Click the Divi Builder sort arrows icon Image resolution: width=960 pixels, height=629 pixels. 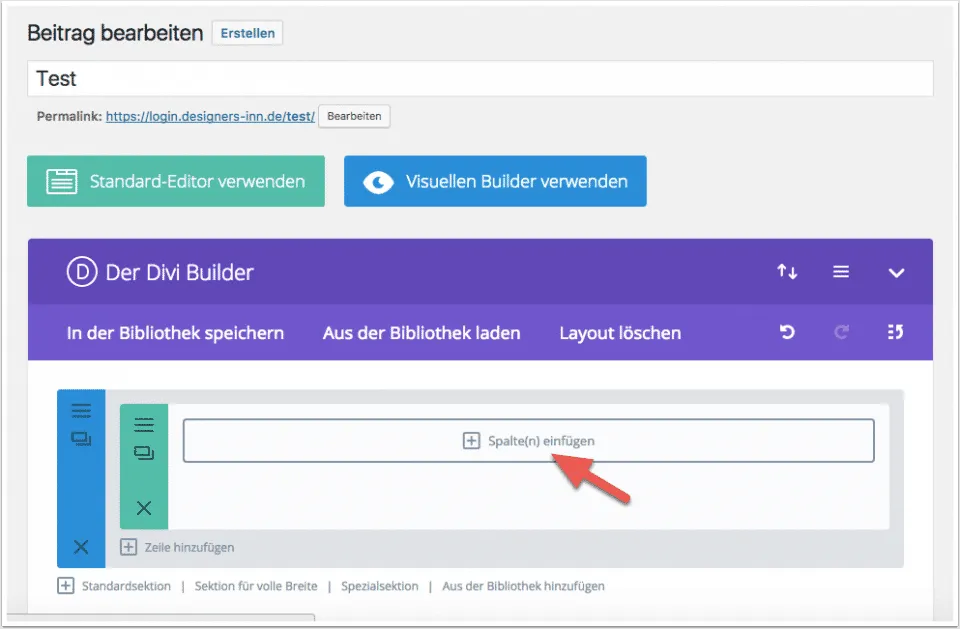tap(787, 272)
